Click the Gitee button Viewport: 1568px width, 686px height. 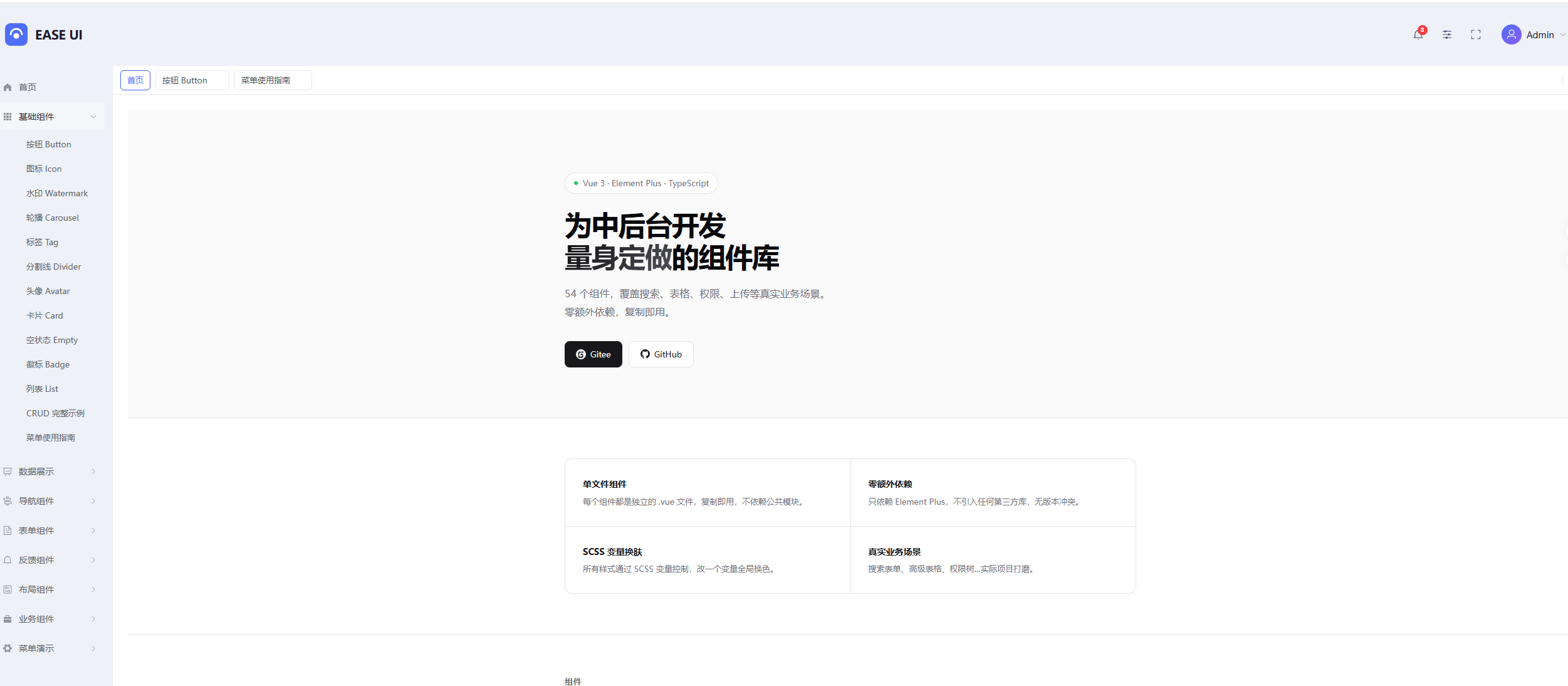click(x=593, y=354)
